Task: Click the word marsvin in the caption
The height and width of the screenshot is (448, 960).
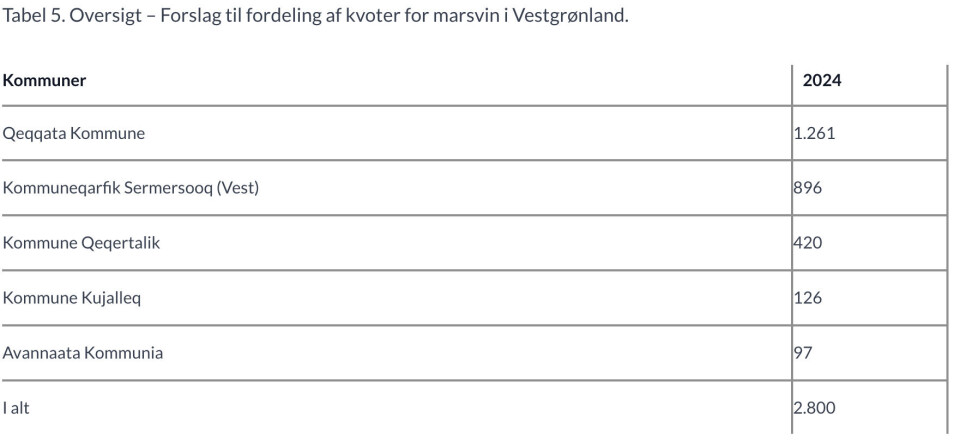Action: (462, 17)
